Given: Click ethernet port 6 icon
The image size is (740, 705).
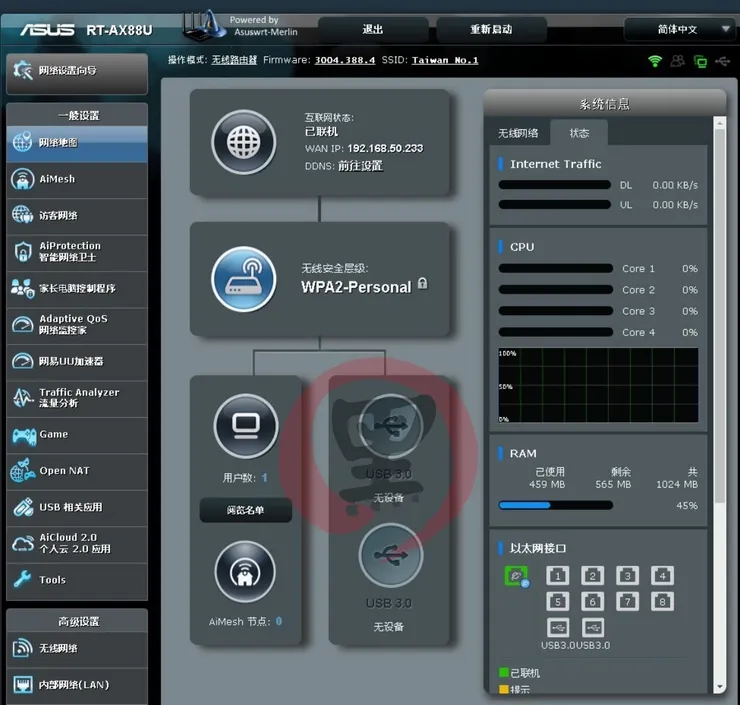Looking at the screenshot, I should click(x=593, y=601).
